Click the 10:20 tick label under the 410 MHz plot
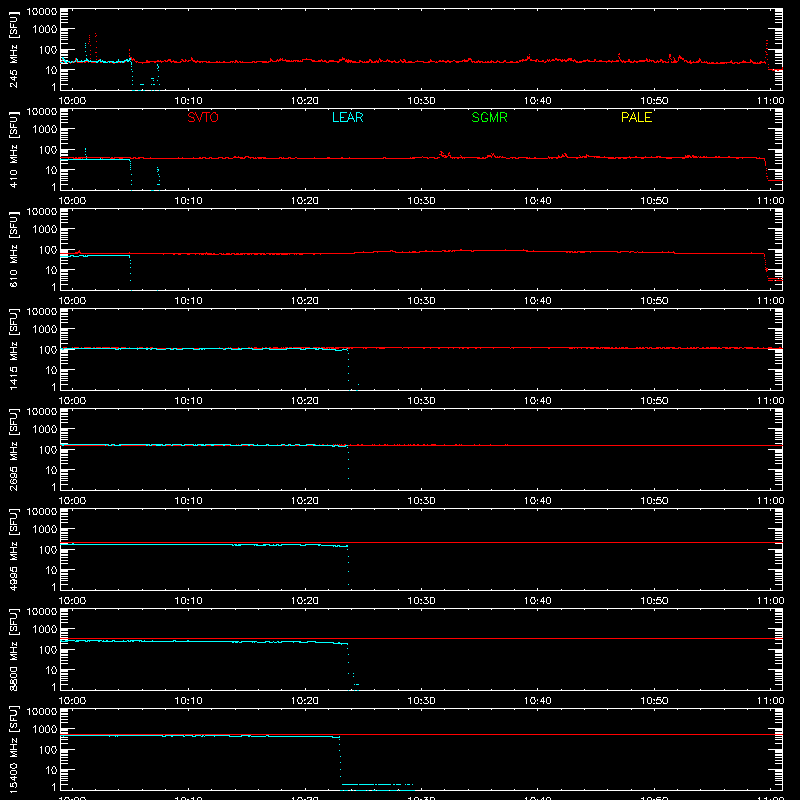Screen dimensions: 800x800 (305, 201)
